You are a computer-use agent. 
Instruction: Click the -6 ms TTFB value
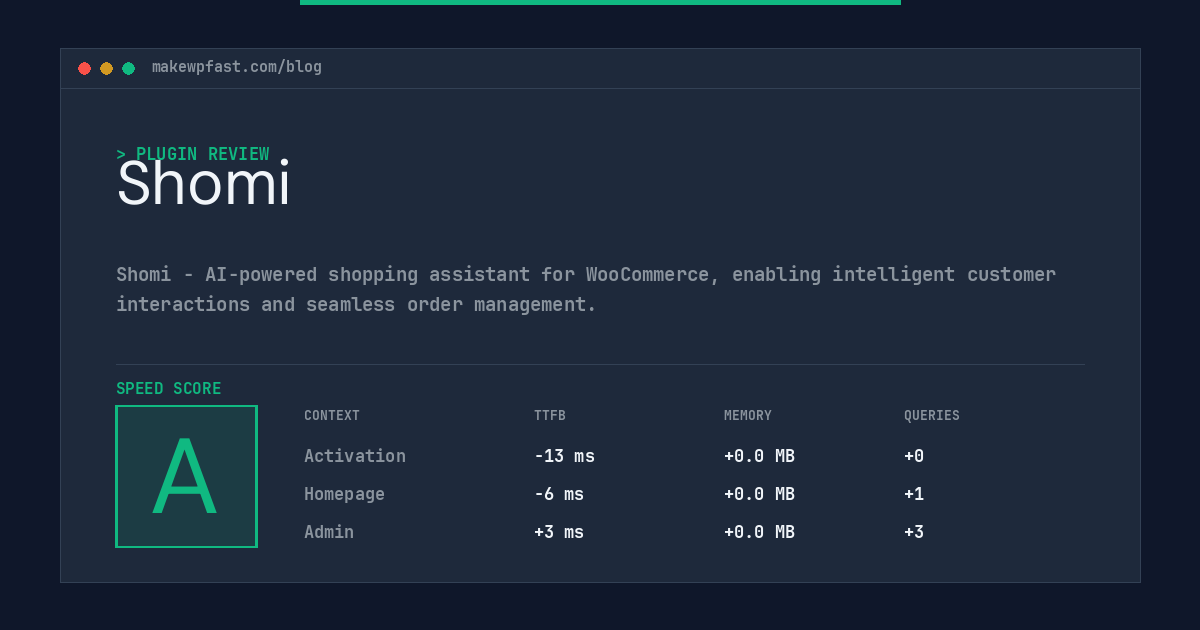tap(559, 494)
